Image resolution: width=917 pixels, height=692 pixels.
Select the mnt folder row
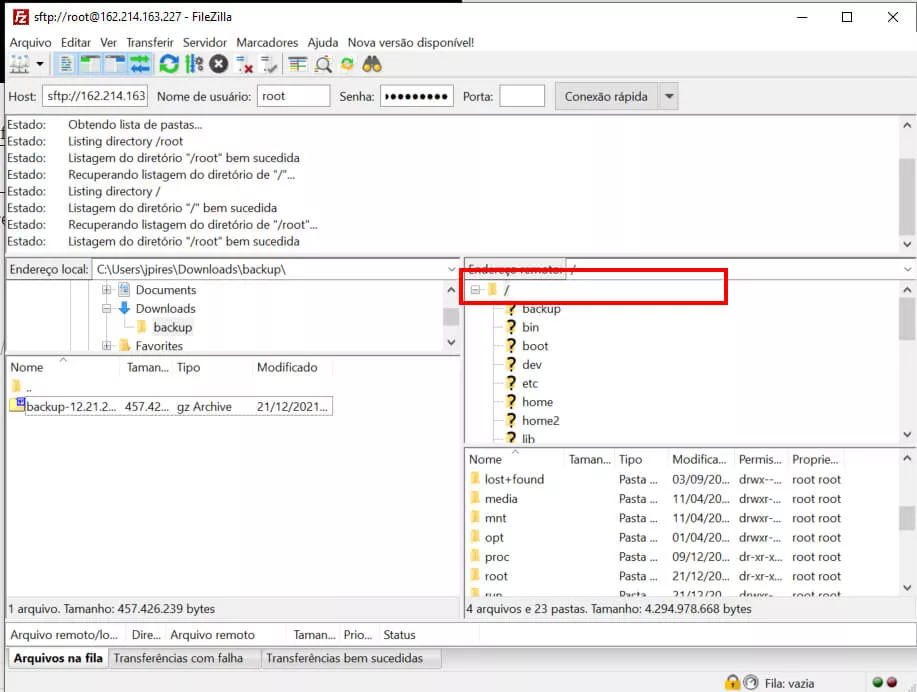coord(655,518)
